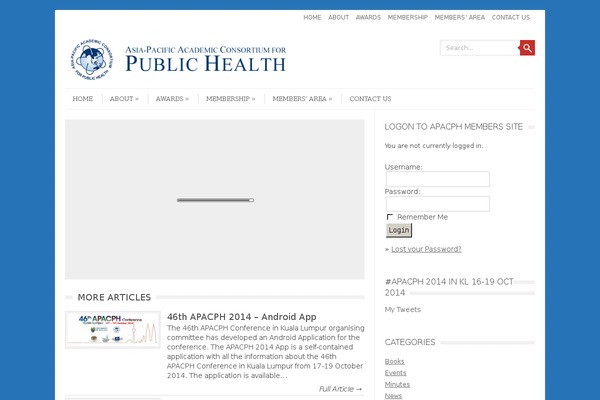Focus the Search input field
Viewport: 600px width, 400px height.
[480, 48]
